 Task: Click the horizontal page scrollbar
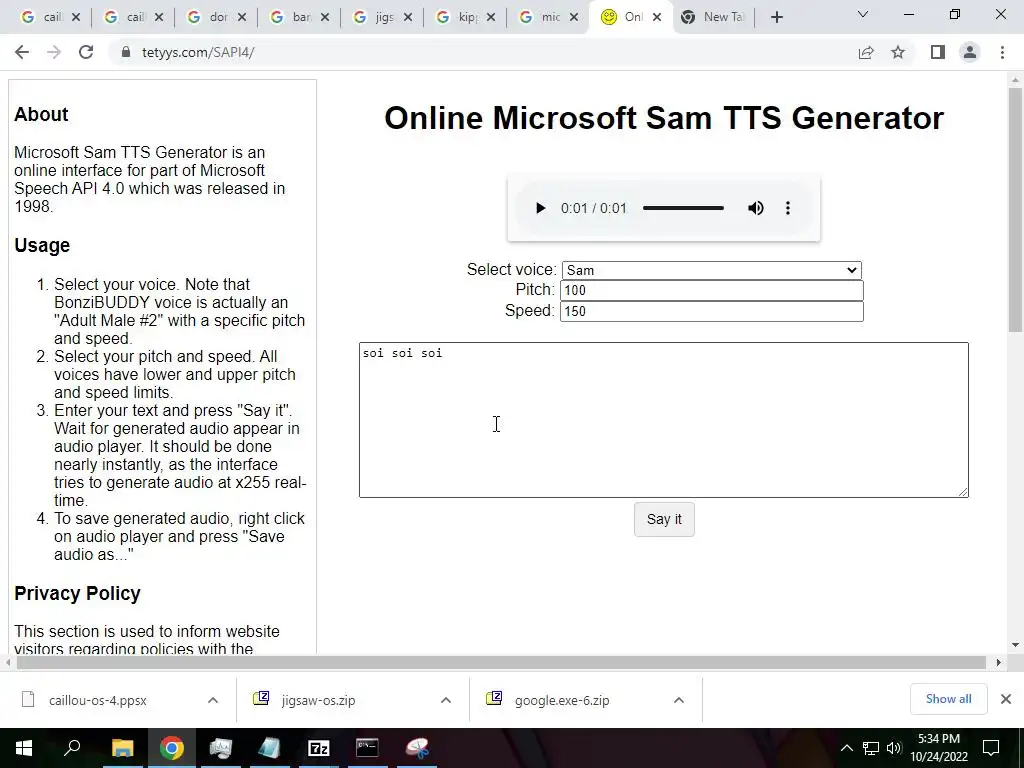(501, 663)
